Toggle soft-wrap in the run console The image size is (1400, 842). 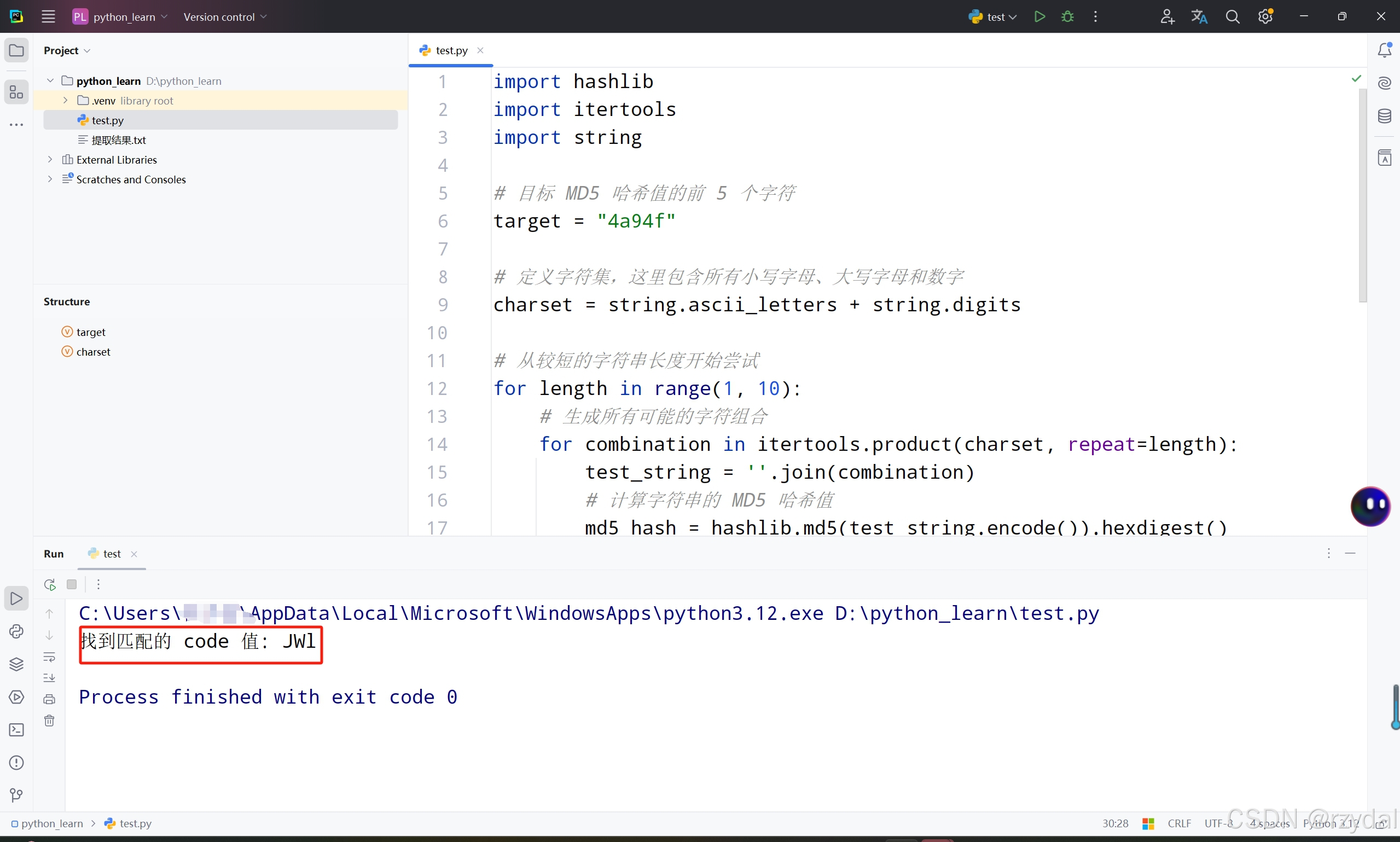49,657
